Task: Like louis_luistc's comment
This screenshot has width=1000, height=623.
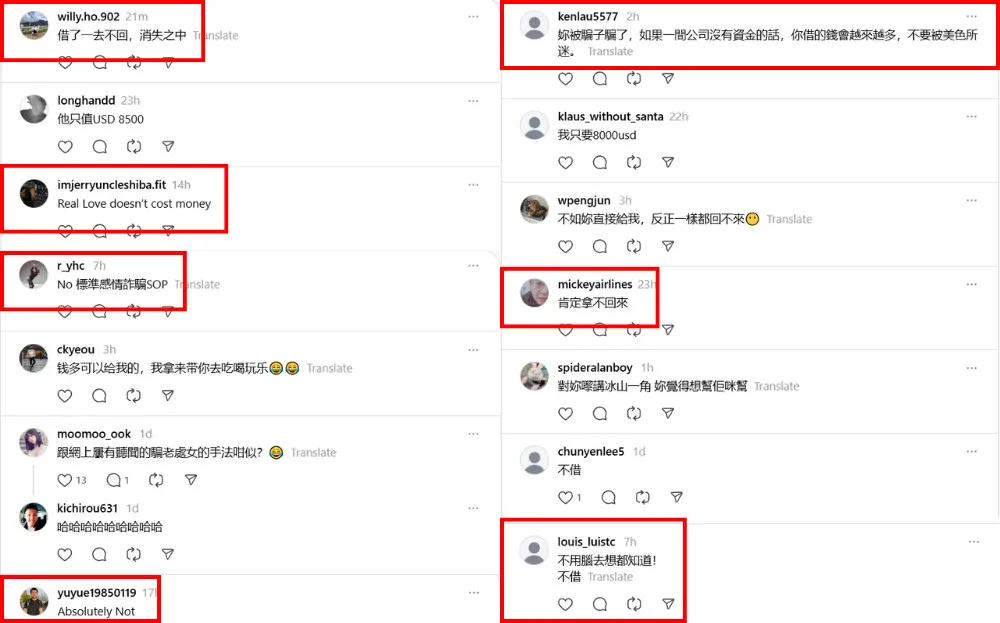Action: coord(565,604)
